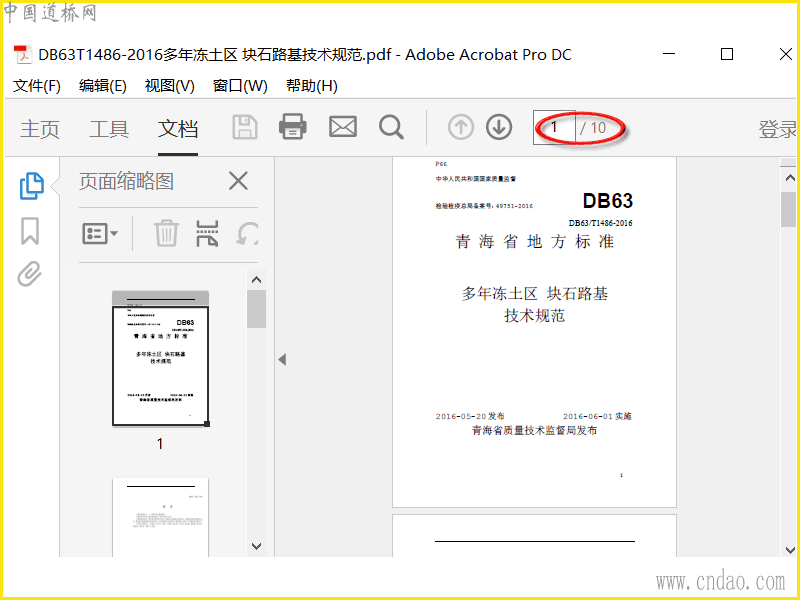Select the second page thumbnail
The width and height of the screenshot is (800, 600).
pyautogui.click(x=160, y=517)
